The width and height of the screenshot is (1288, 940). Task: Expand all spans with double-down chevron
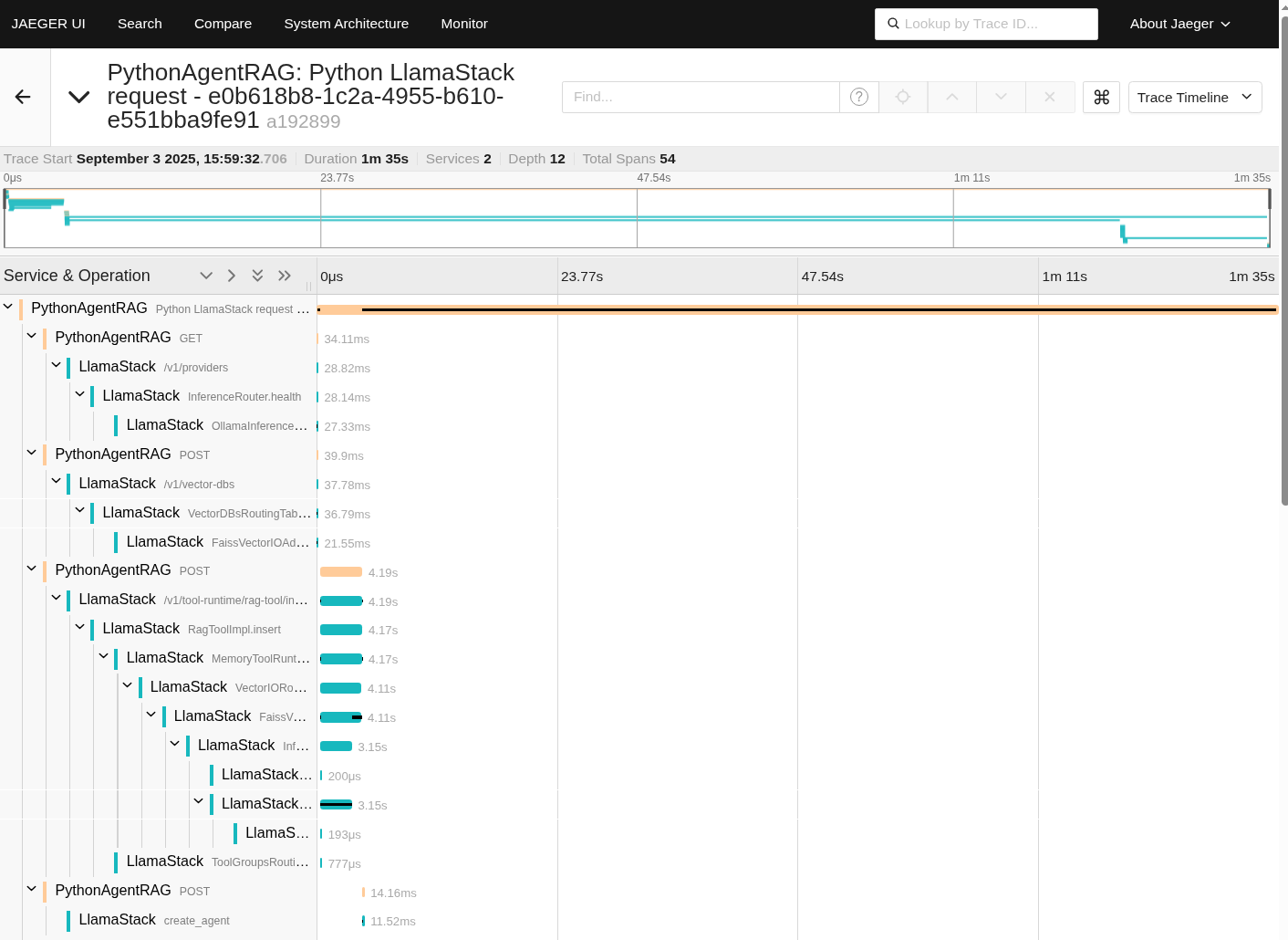coord(257,276)
